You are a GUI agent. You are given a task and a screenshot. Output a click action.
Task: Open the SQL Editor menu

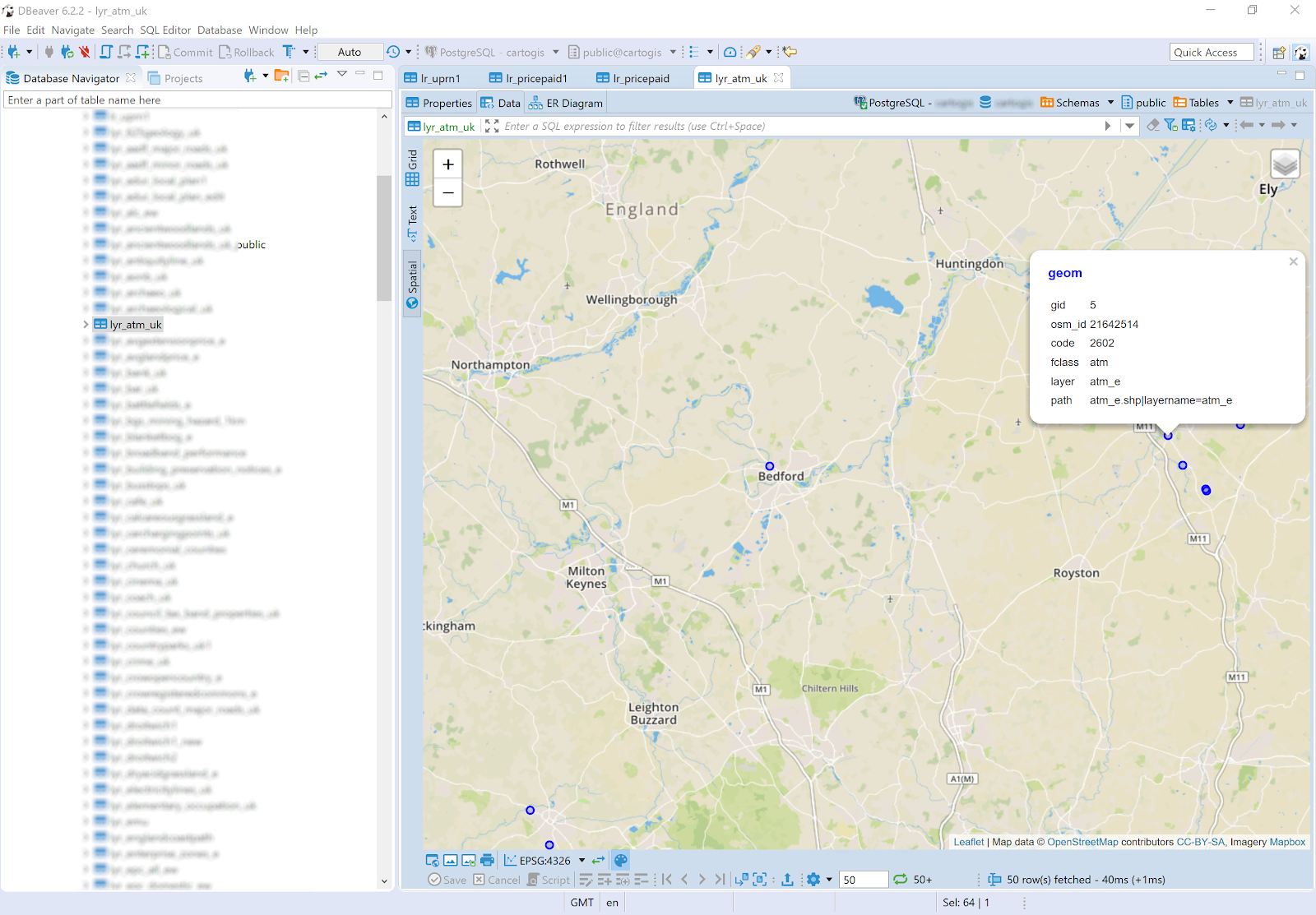[x=164, y=30]
